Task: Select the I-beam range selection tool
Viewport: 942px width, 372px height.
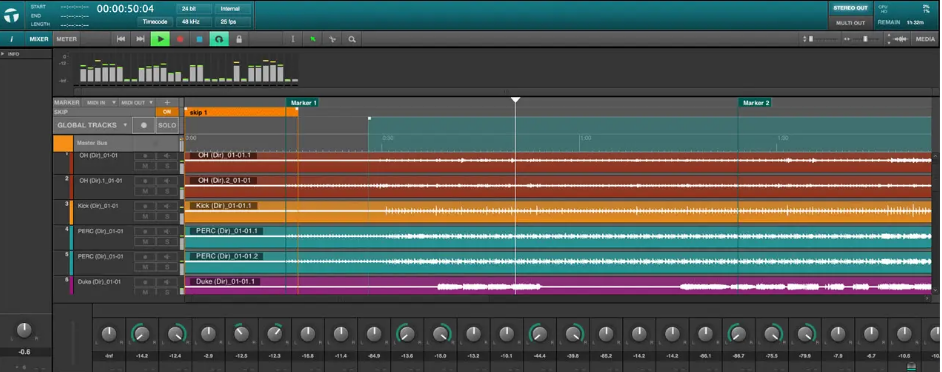Action: point(293,39)
